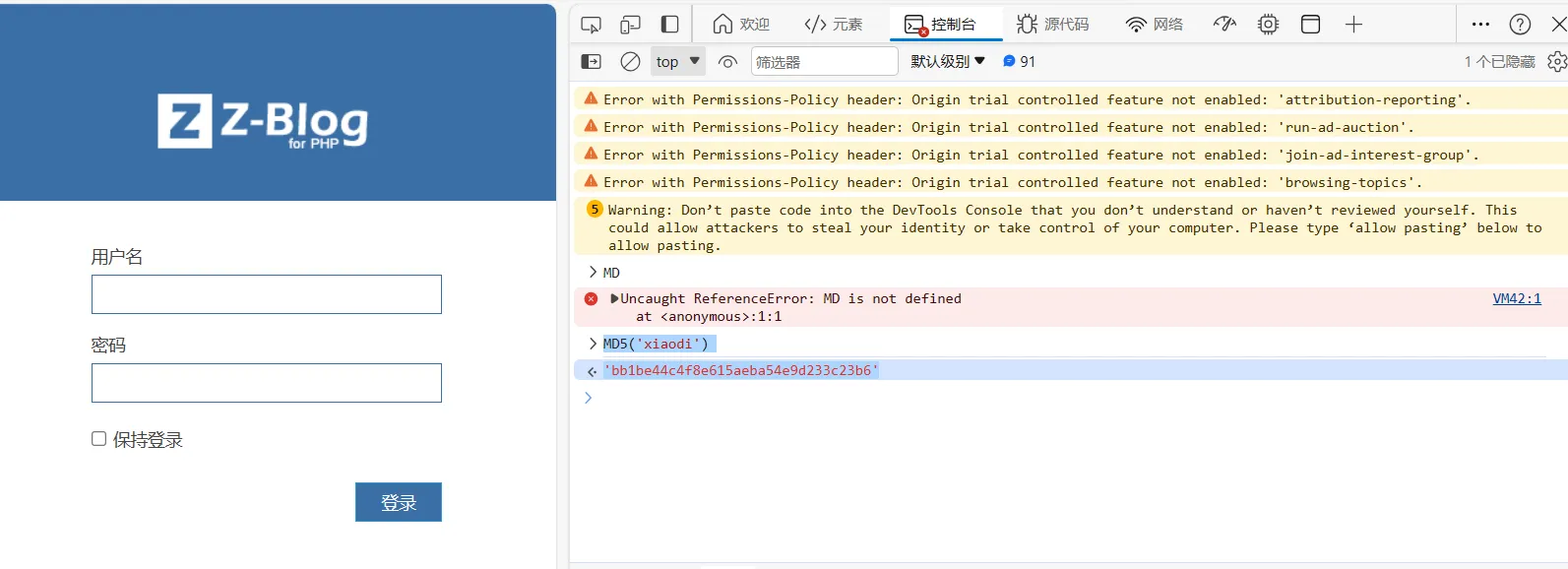Open the Memory chip tool icon
This screenshot has height=569, width=1568.
[x=1268, y=25]
